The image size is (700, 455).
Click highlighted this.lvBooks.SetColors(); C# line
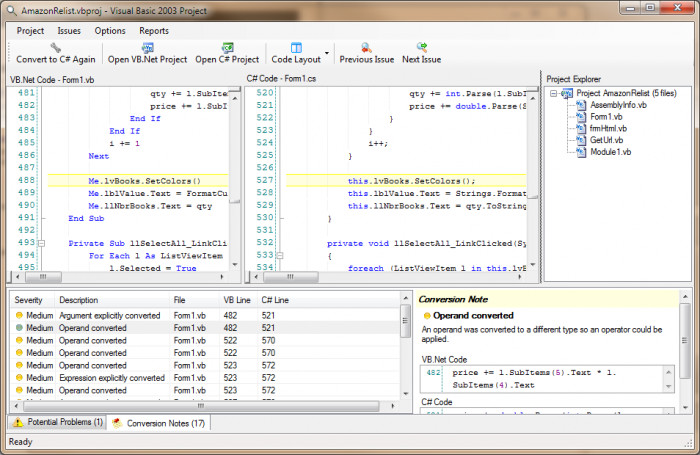(406, 180)
